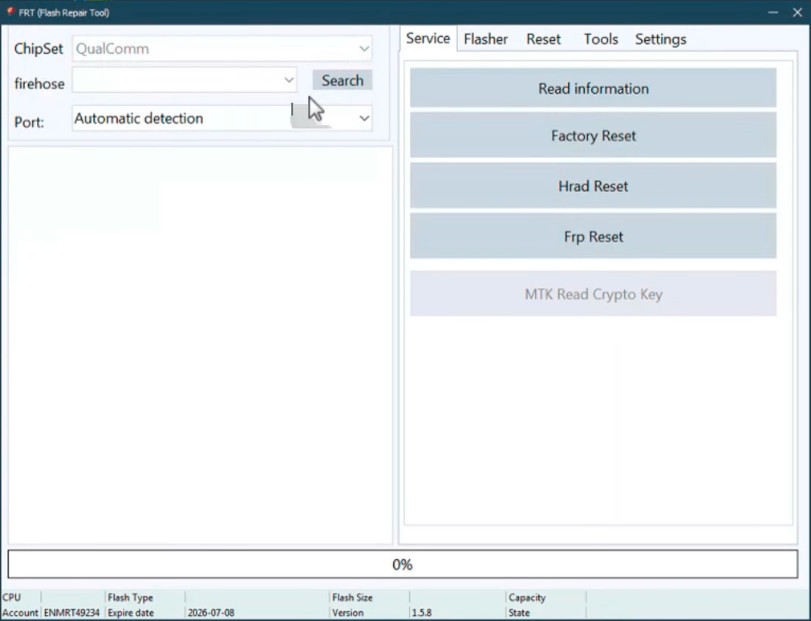Click the Hrad Reset button
Viewport: 811px width, 621px height.
coord(593,186)
